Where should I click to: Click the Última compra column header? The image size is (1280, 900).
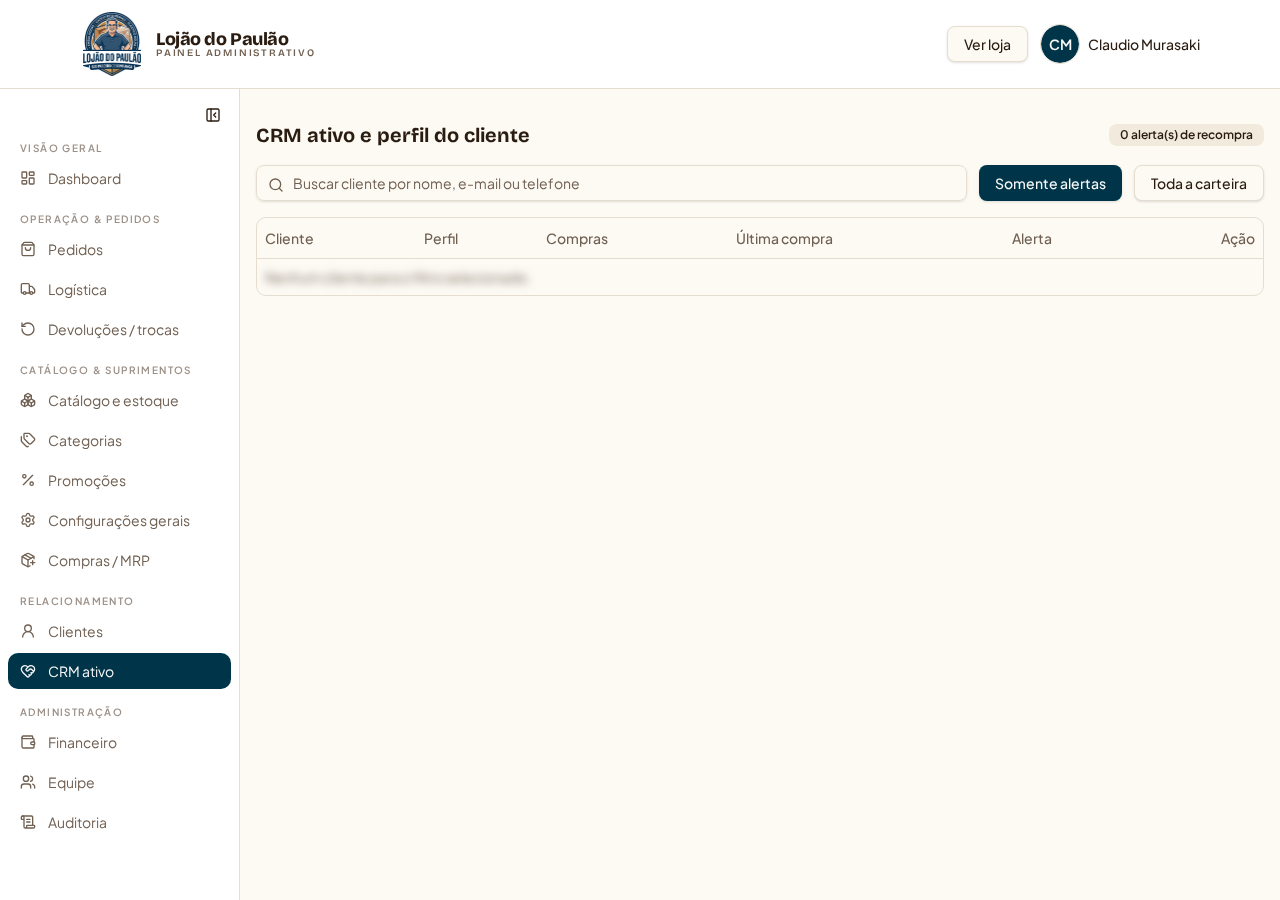pyautogui.click(x=784, y=238)
